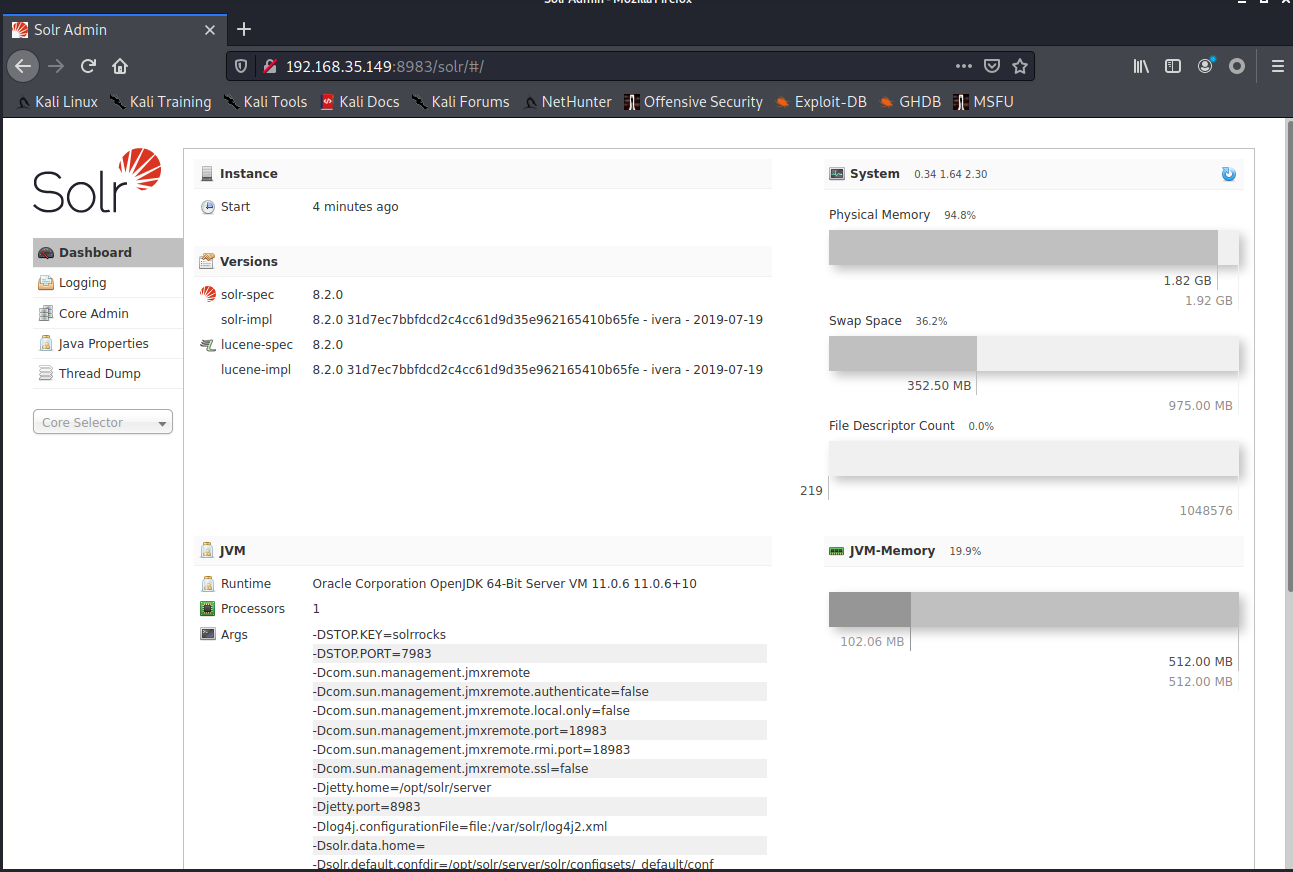Open the page actions three-dot menu

pyautogui.click(x=964, y=66)
